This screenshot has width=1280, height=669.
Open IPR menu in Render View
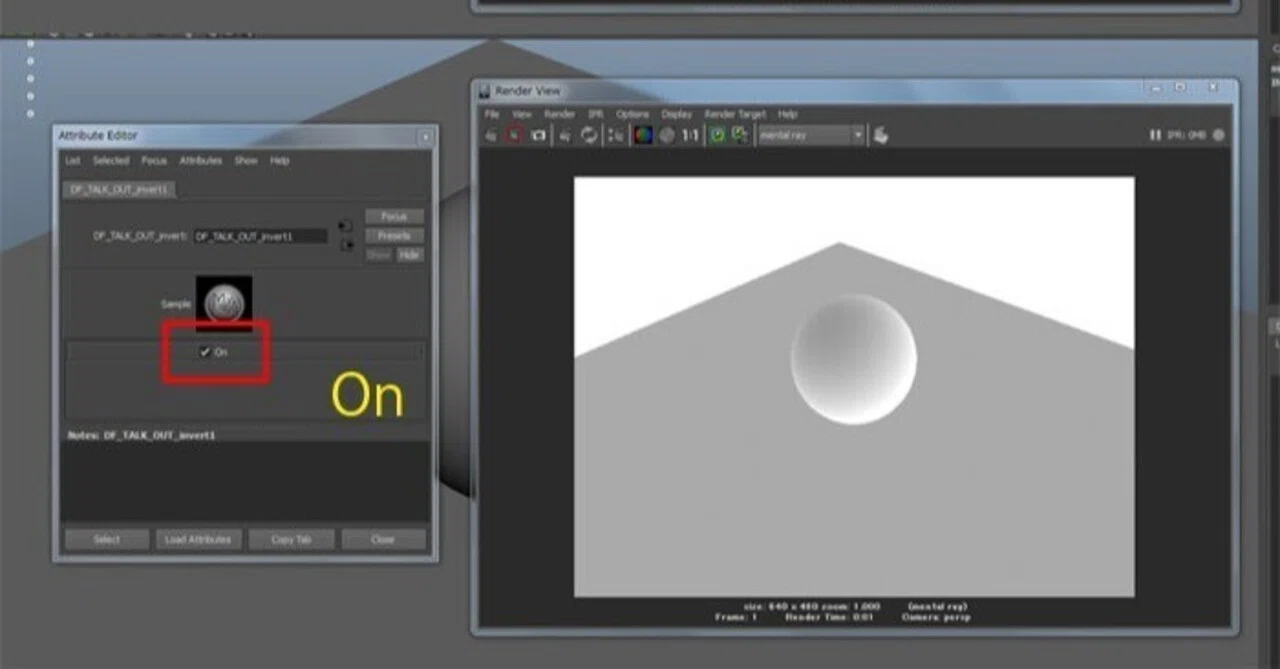[x=596, y=114]
